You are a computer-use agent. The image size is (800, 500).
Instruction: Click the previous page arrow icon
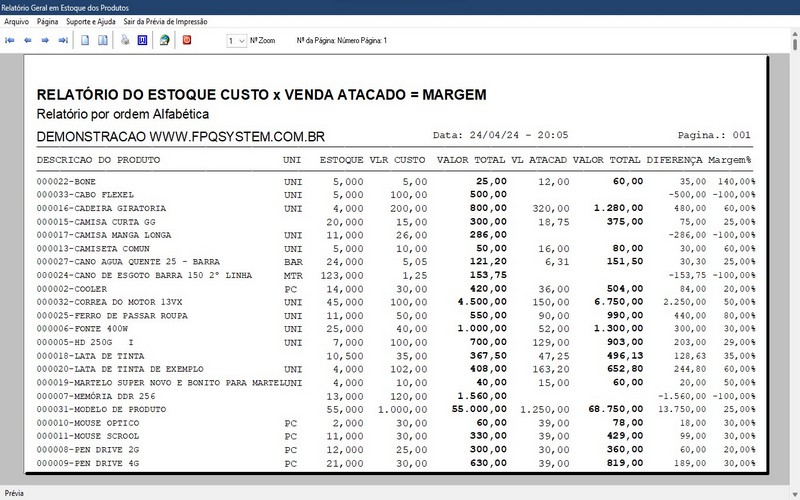click(28, 40)
